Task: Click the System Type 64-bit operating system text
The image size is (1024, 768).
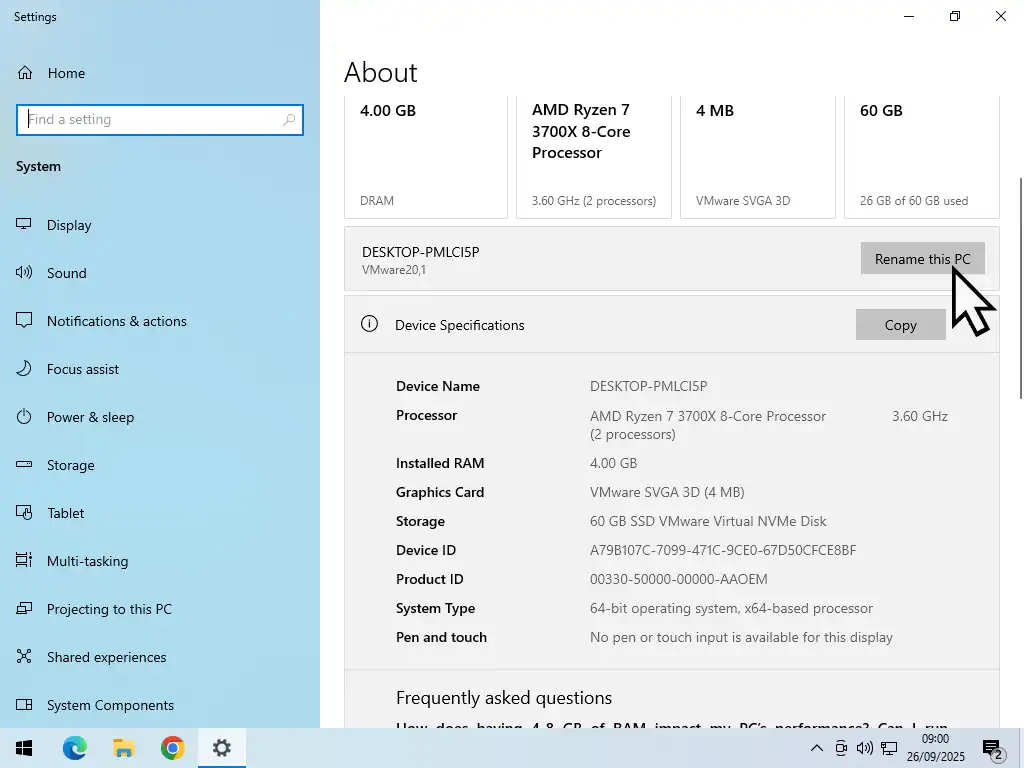Action: click(731, 608)
